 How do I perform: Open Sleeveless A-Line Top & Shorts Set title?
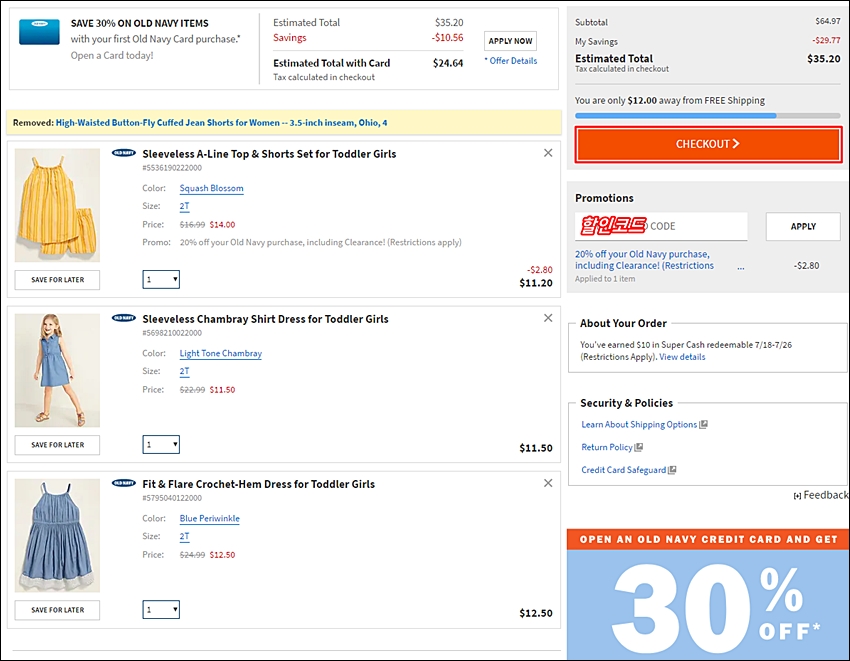click(x=269, y=154)
